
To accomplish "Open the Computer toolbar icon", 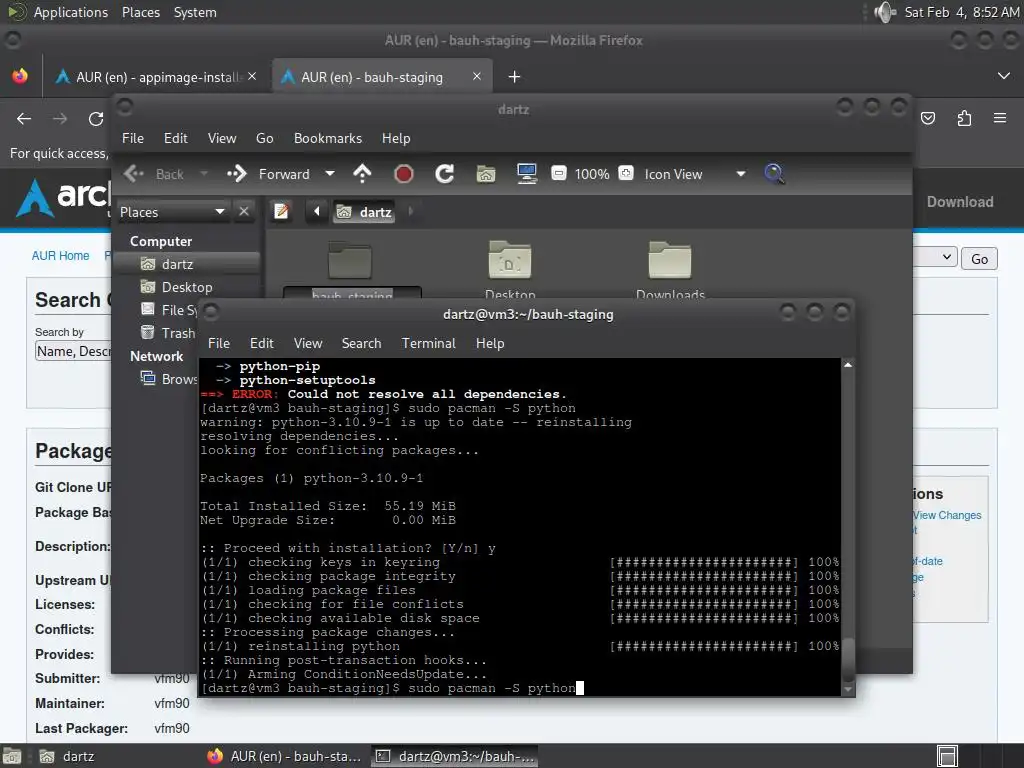I will (526, 174).
